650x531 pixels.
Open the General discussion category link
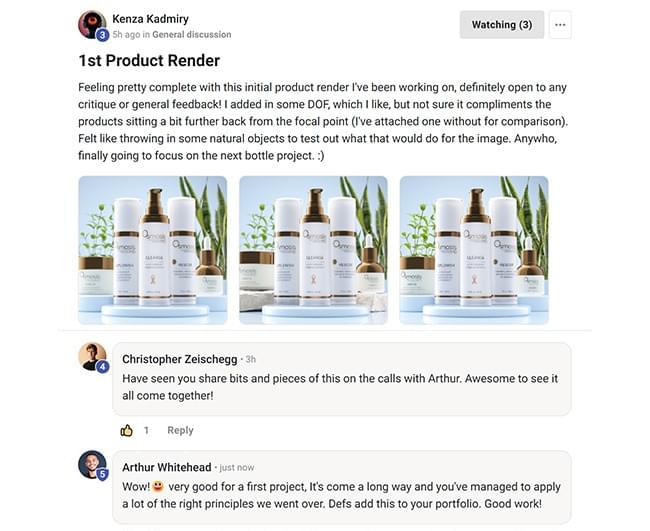click(x=192, y=34)
